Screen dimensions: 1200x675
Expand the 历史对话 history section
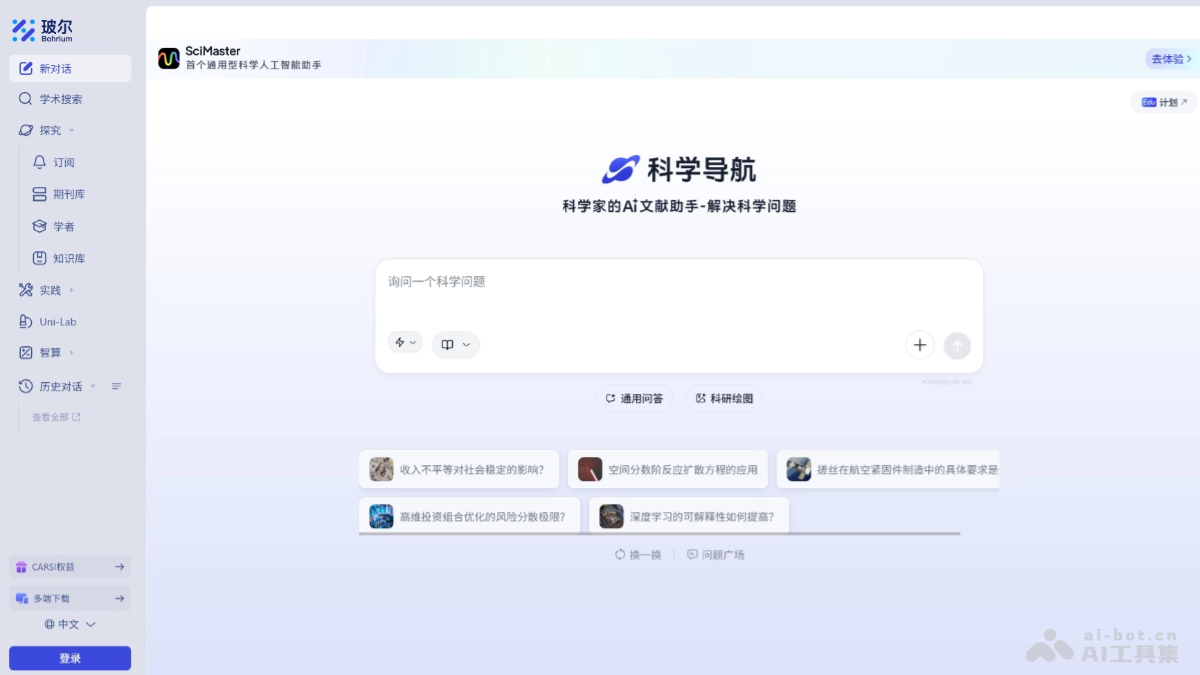click(x=93, y=385)
